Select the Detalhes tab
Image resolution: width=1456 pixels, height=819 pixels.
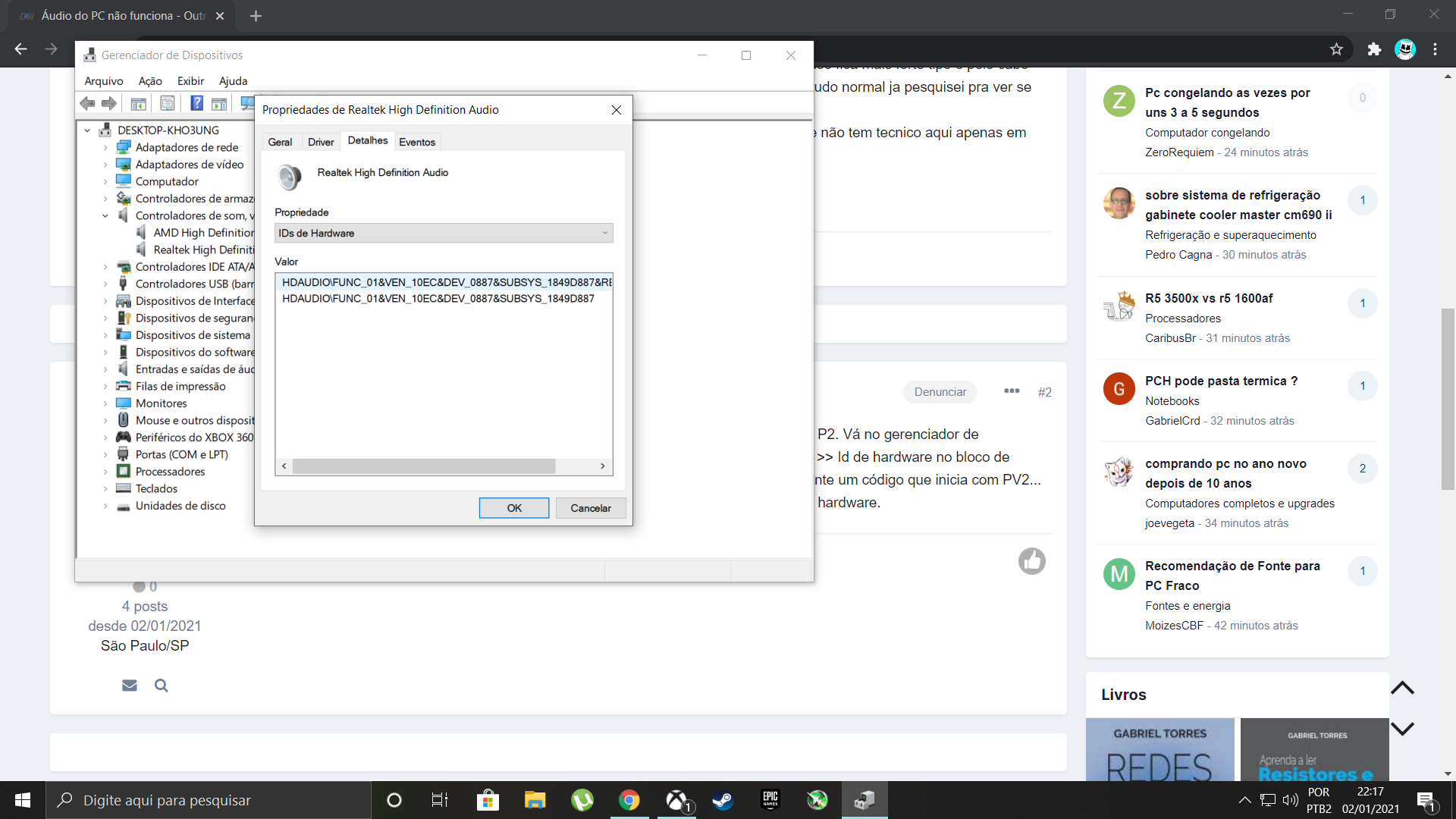[x=368, y=140]
